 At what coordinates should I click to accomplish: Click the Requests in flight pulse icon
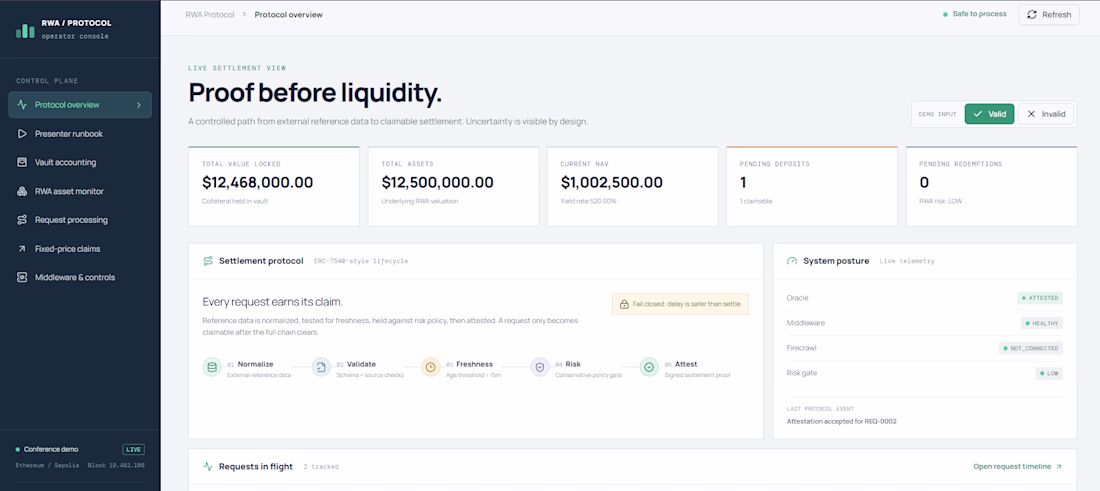pyautogui.click(x=208, y=466)
